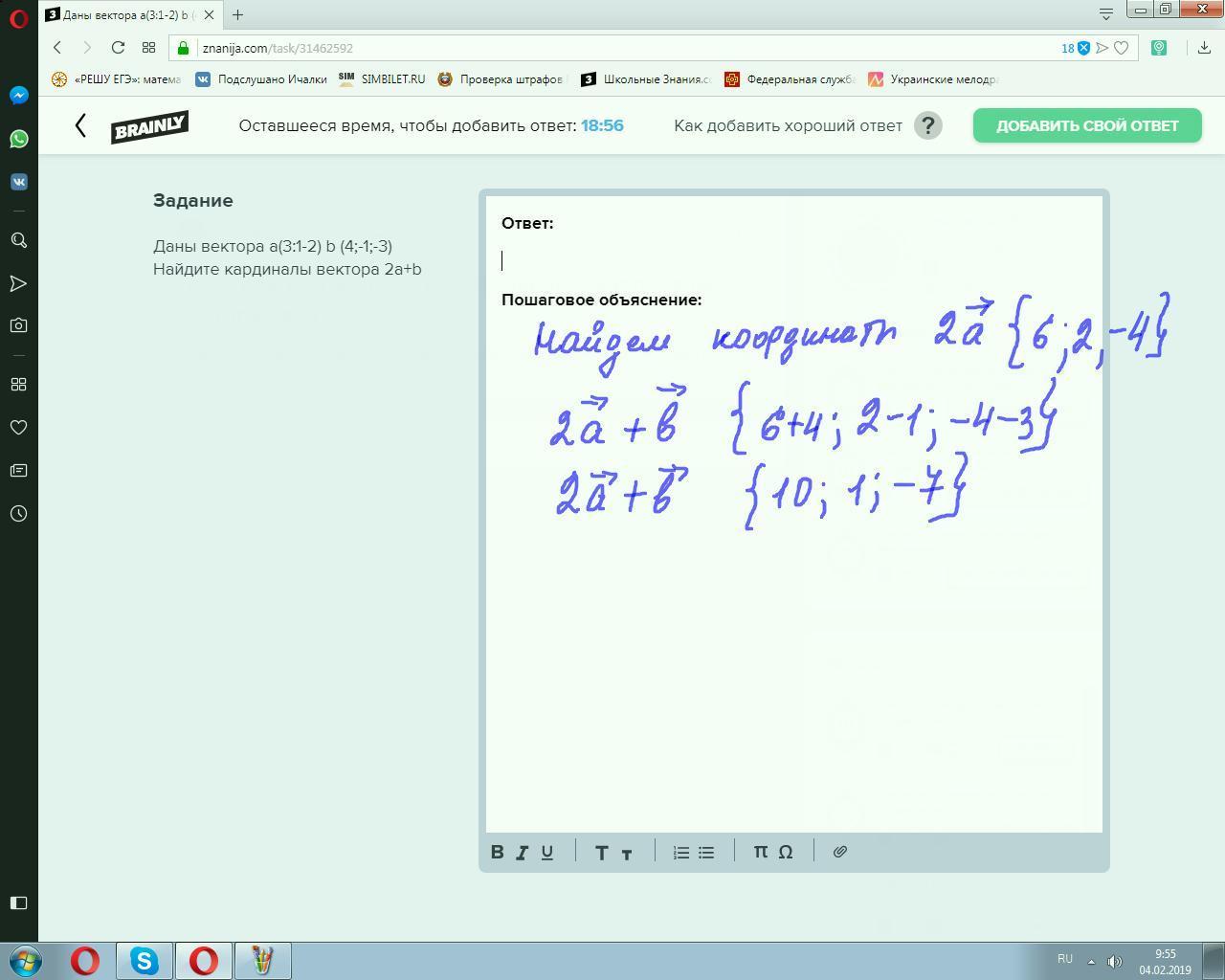Open the Украинские мелодр bookmark
This screenshot has width=1225, height=980.
point(933,79)
